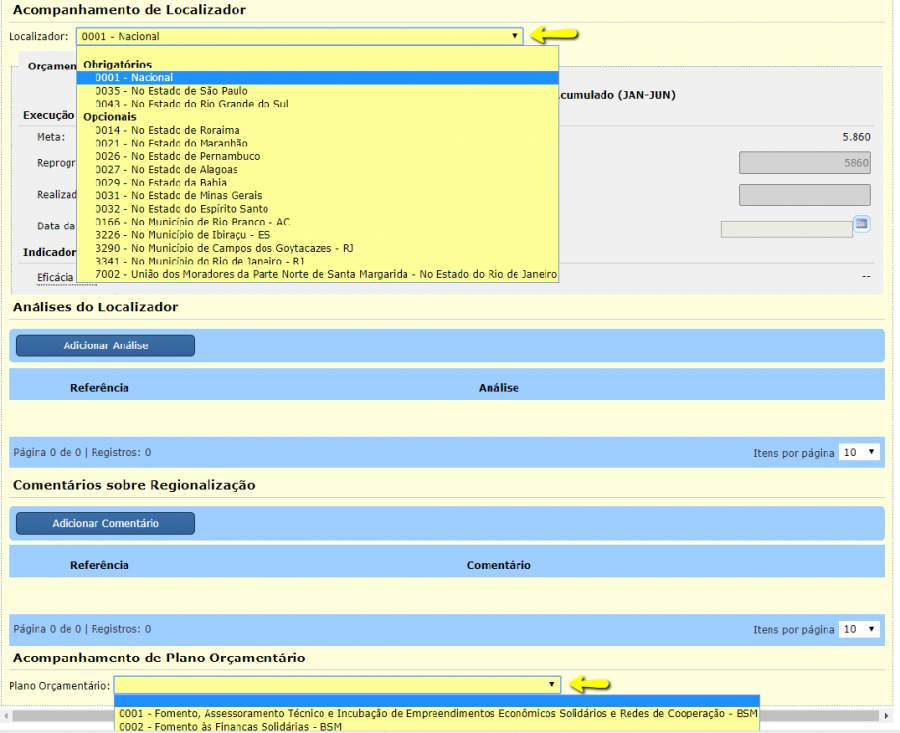
Task: Pick 7002 - União dos Moradores de Santa Margarida
Action: 317,274
